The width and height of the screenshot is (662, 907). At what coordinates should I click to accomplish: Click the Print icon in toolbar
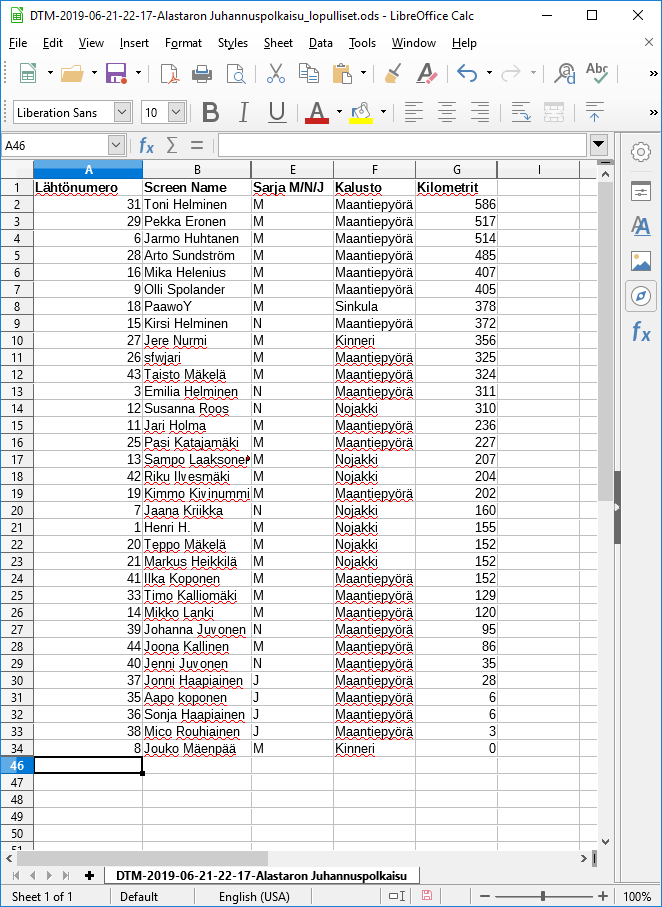pos(202,73)
